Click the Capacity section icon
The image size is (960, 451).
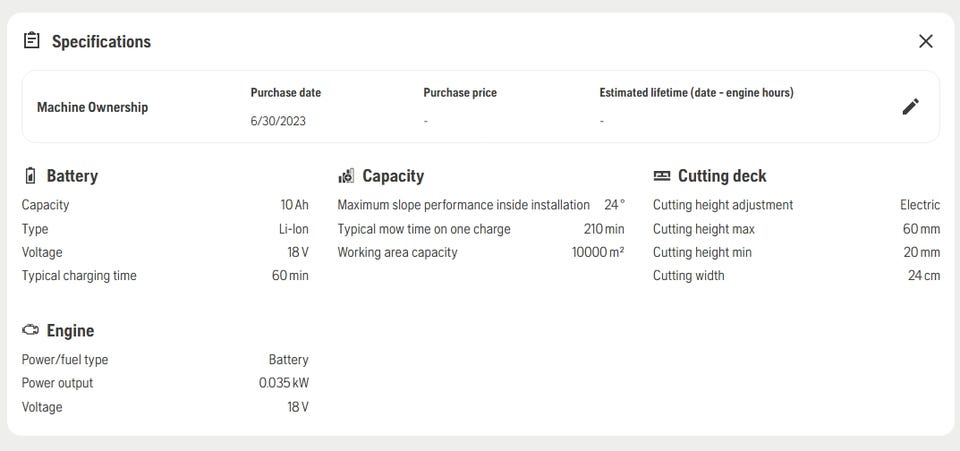346,176
